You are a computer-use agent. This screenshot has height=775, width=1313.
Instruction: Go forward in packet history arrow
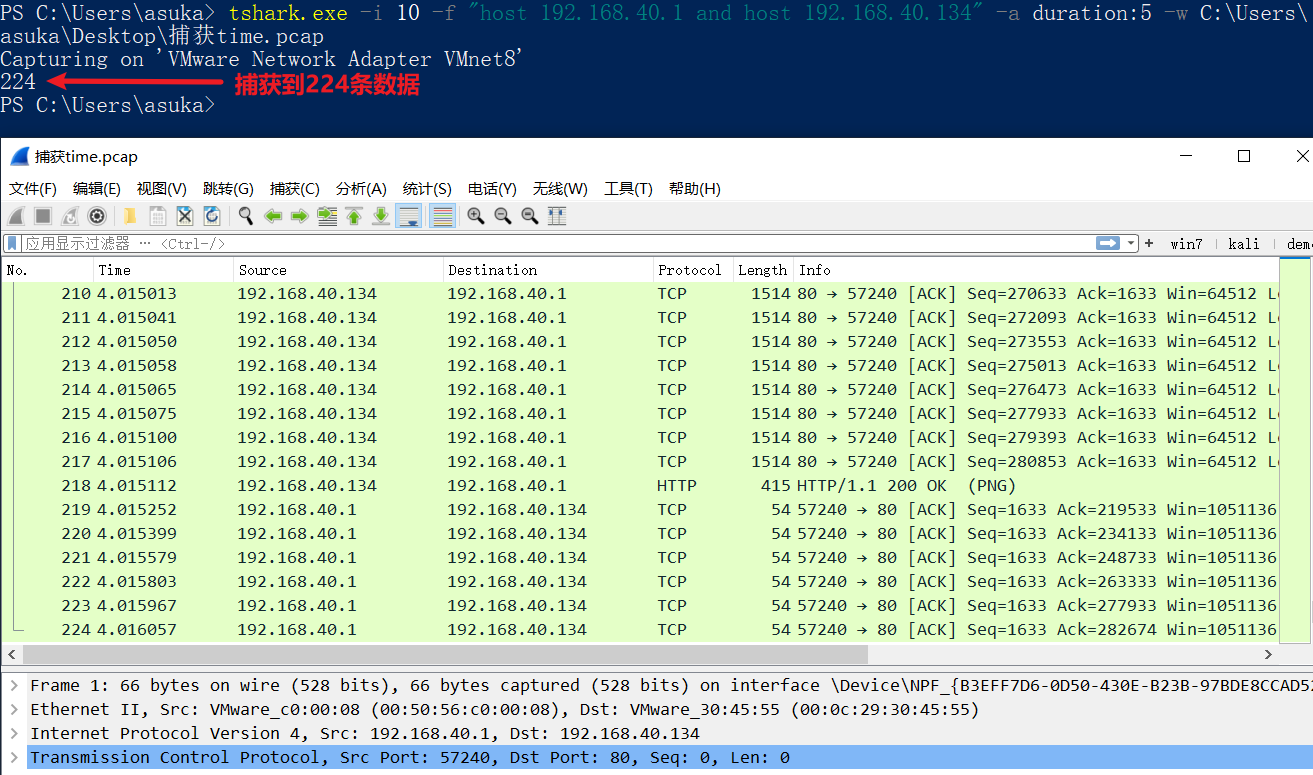299,216
